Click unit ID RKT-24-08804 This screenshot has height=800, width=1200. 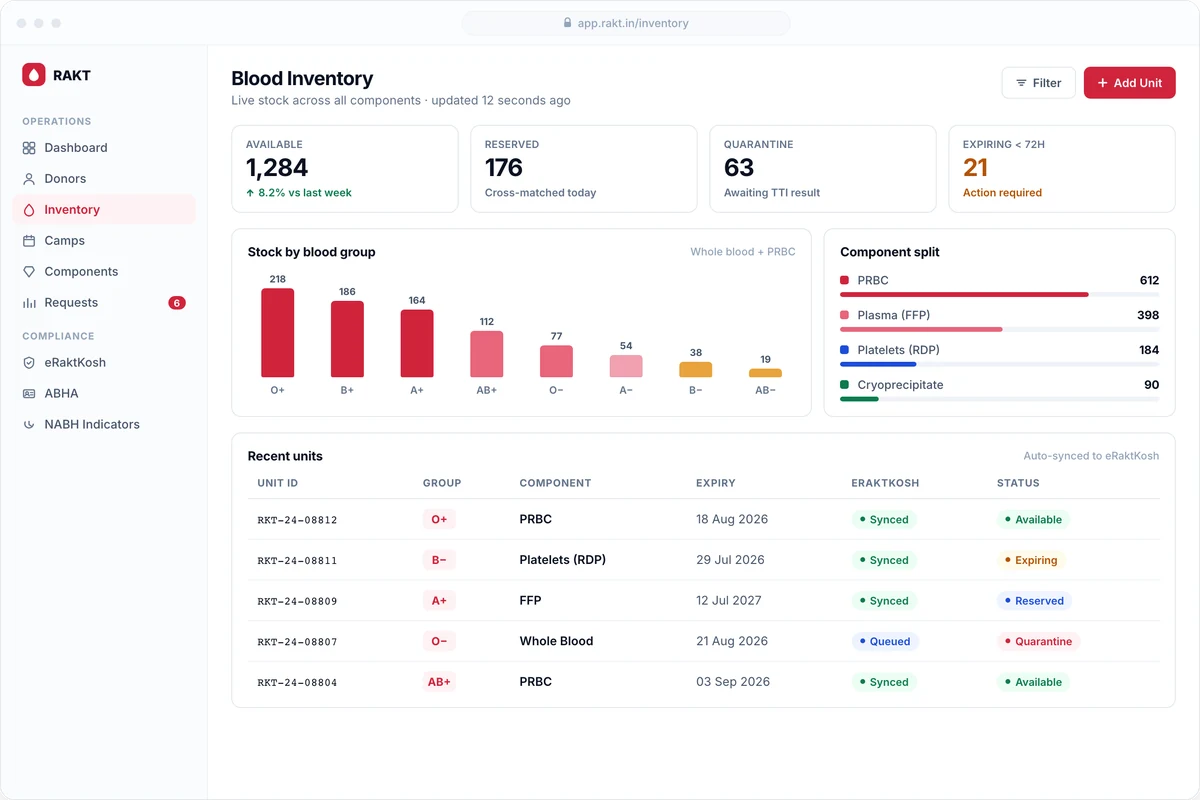click(297, 683)
